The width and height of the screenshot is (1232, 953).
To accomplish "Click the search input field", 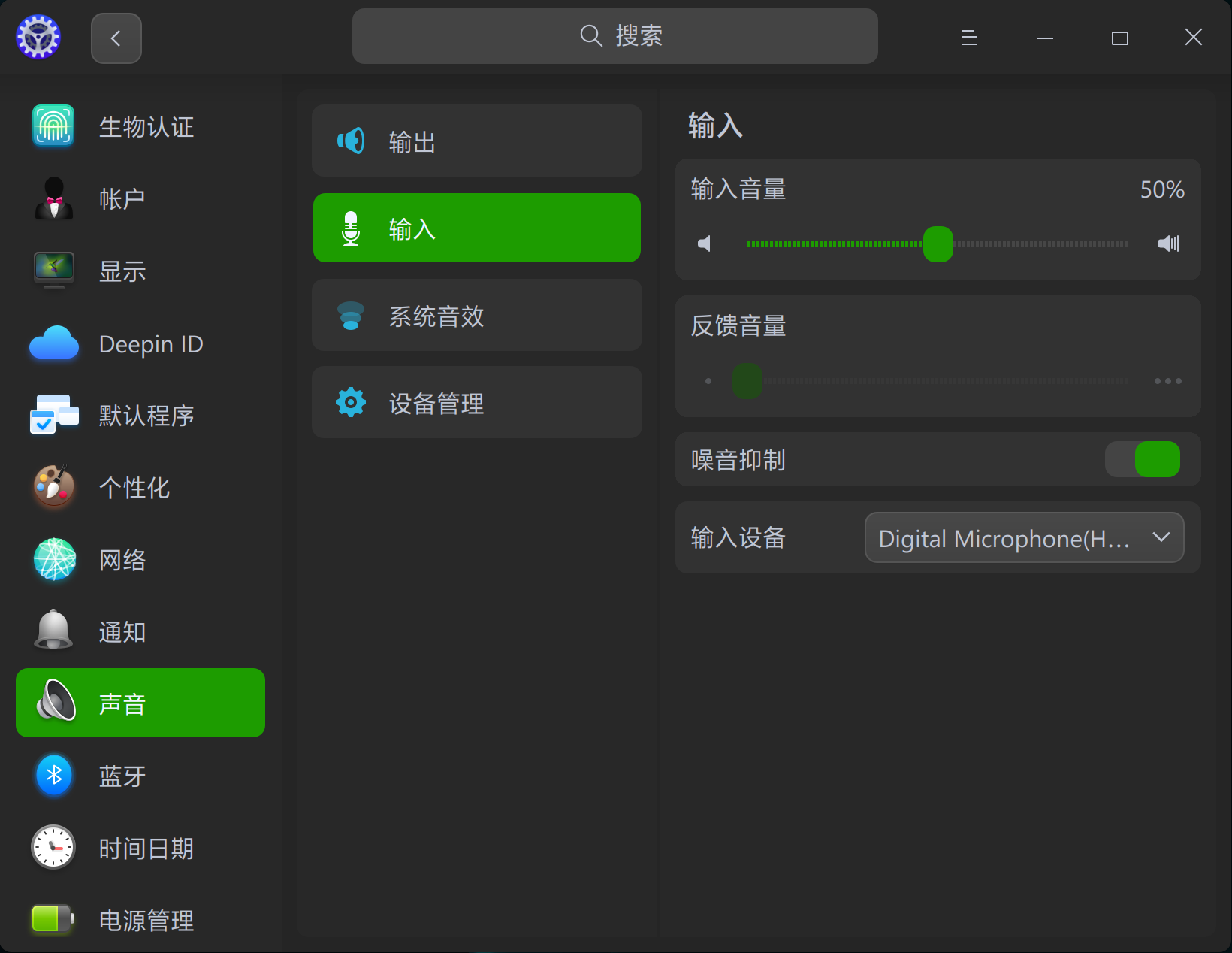I will coord(614,36).
